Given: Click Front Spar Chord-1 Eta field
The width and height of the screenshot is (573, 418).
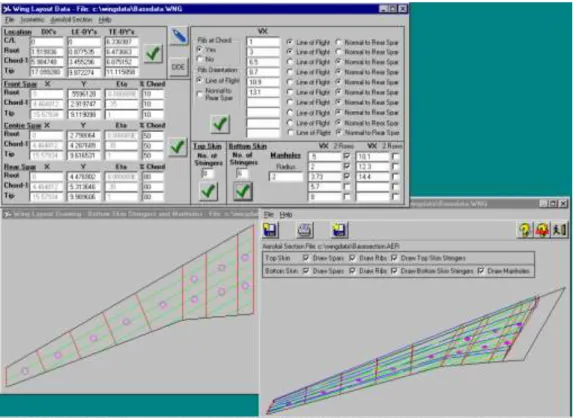Looking at the screenshot, I should [x=122, y=104].
